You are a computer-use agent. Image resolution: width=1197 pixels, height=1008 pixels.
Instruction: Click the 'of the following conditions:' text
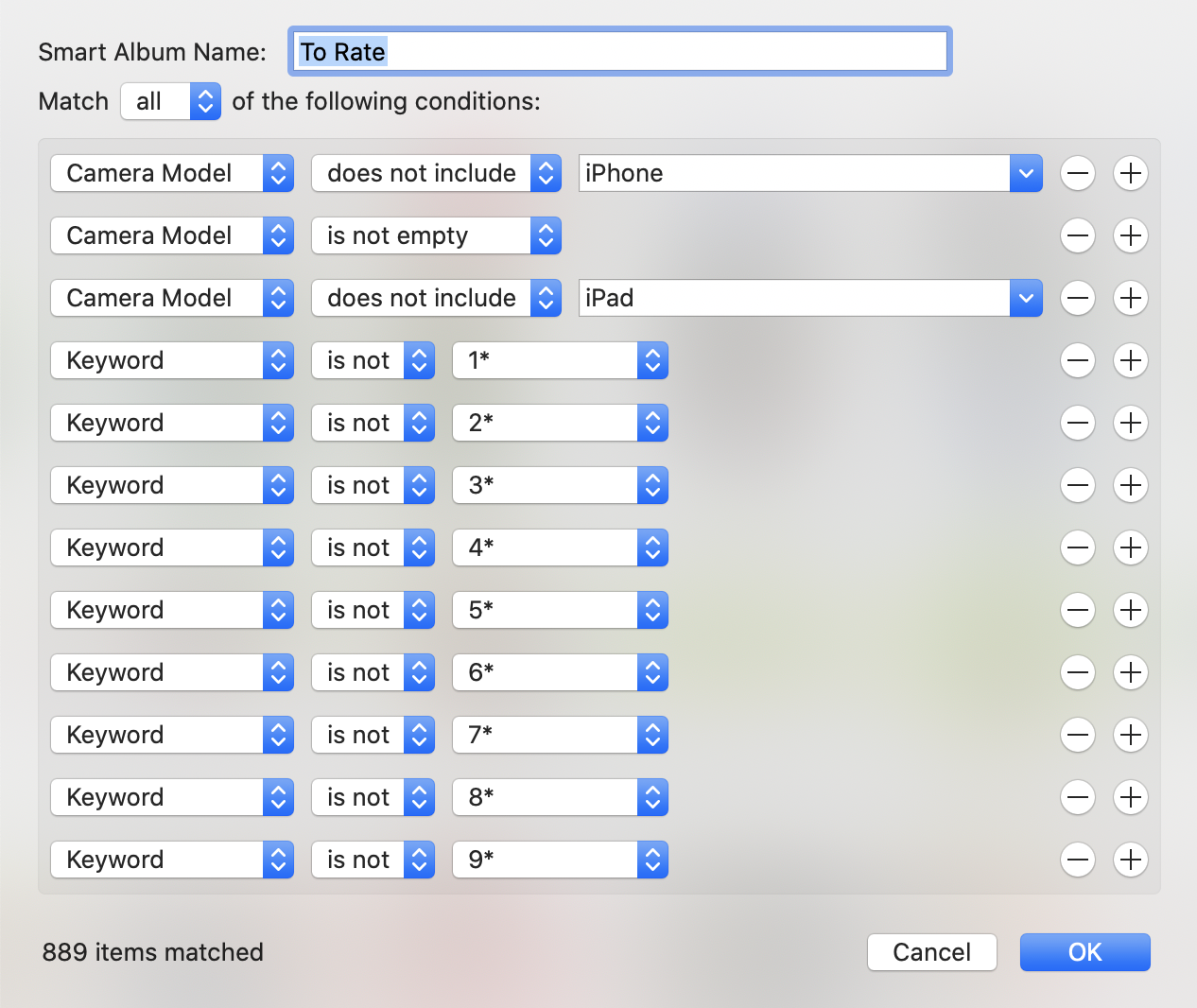[386, 101]
